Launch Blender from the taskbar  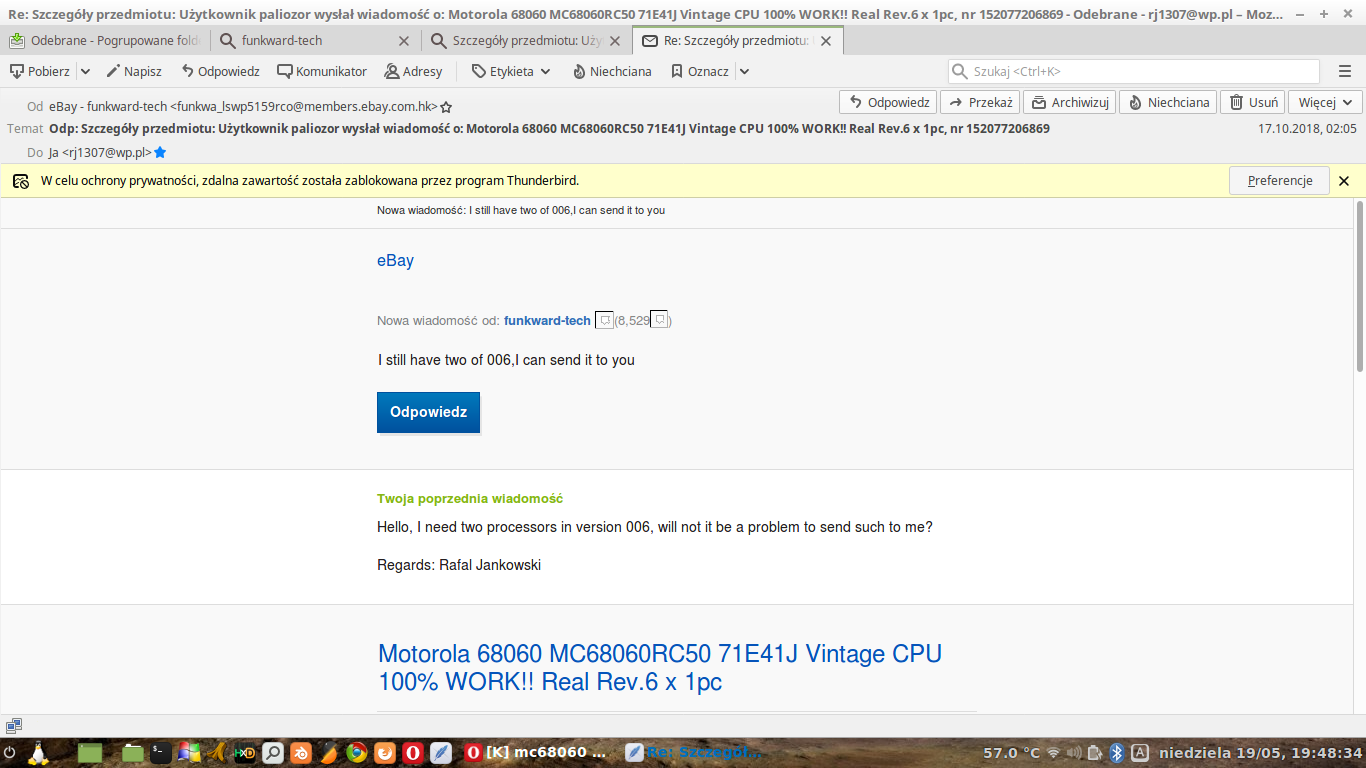pyautogui.click(x=300, y=753)
